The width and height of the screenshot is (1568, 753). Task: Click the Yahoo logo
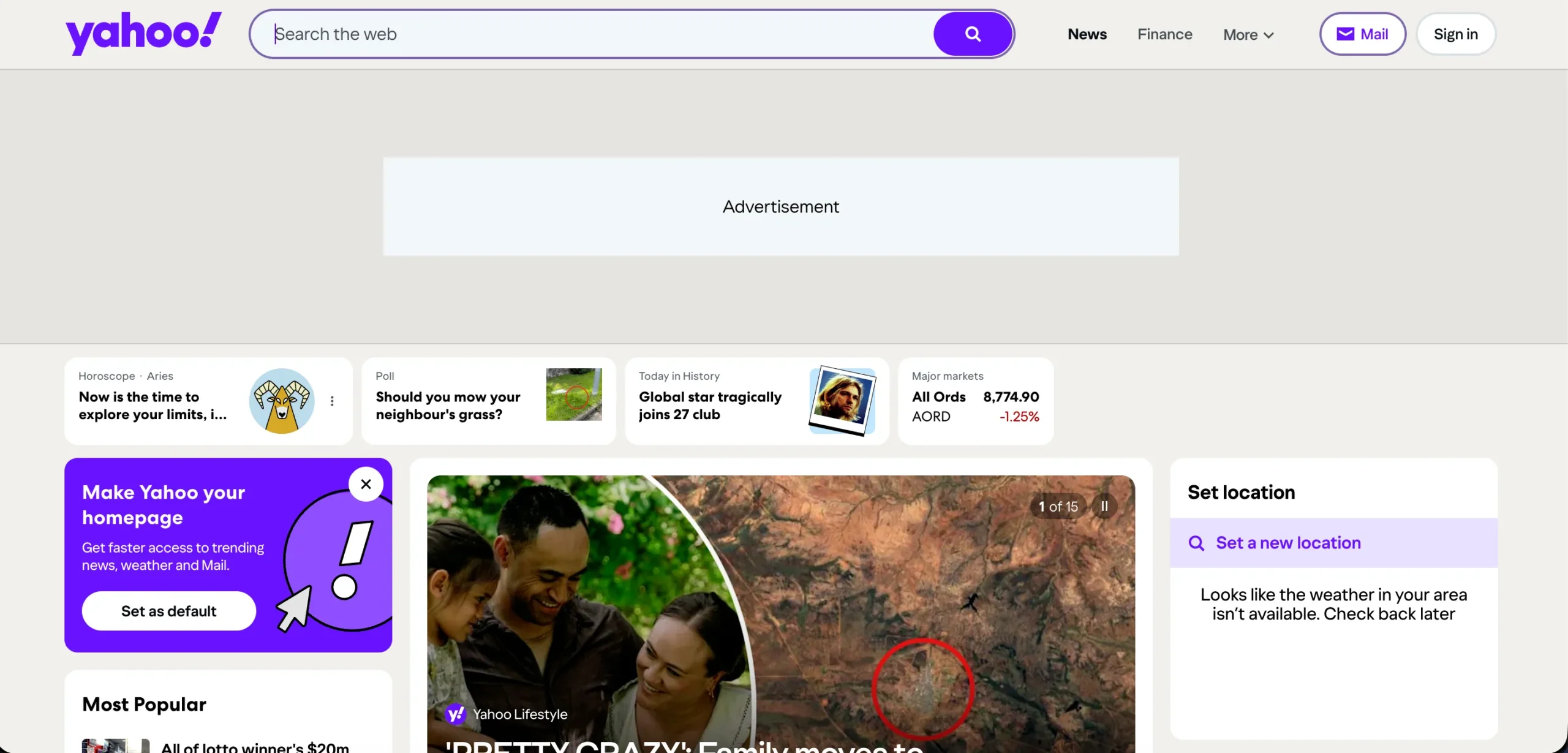point(143,33)
